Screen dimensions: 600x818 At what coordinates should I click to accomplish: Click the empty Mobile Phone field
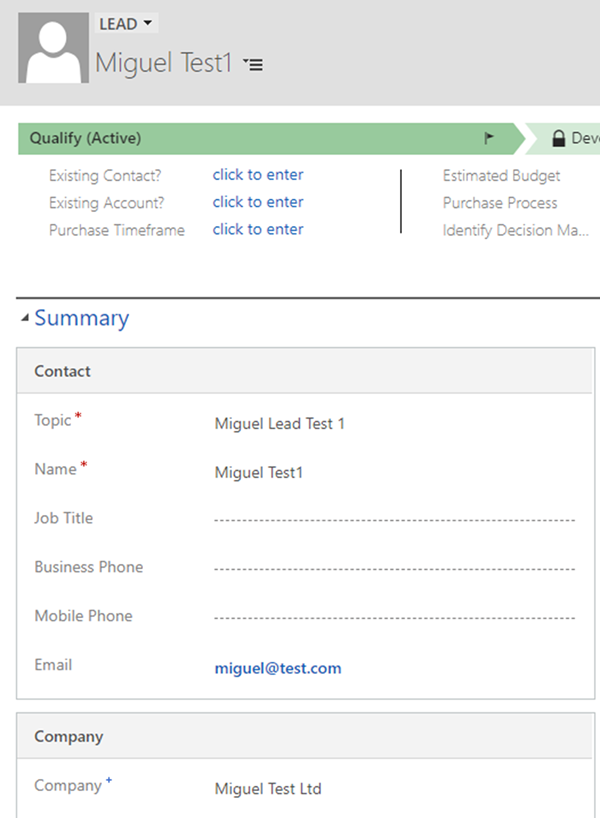pos(394,619)
